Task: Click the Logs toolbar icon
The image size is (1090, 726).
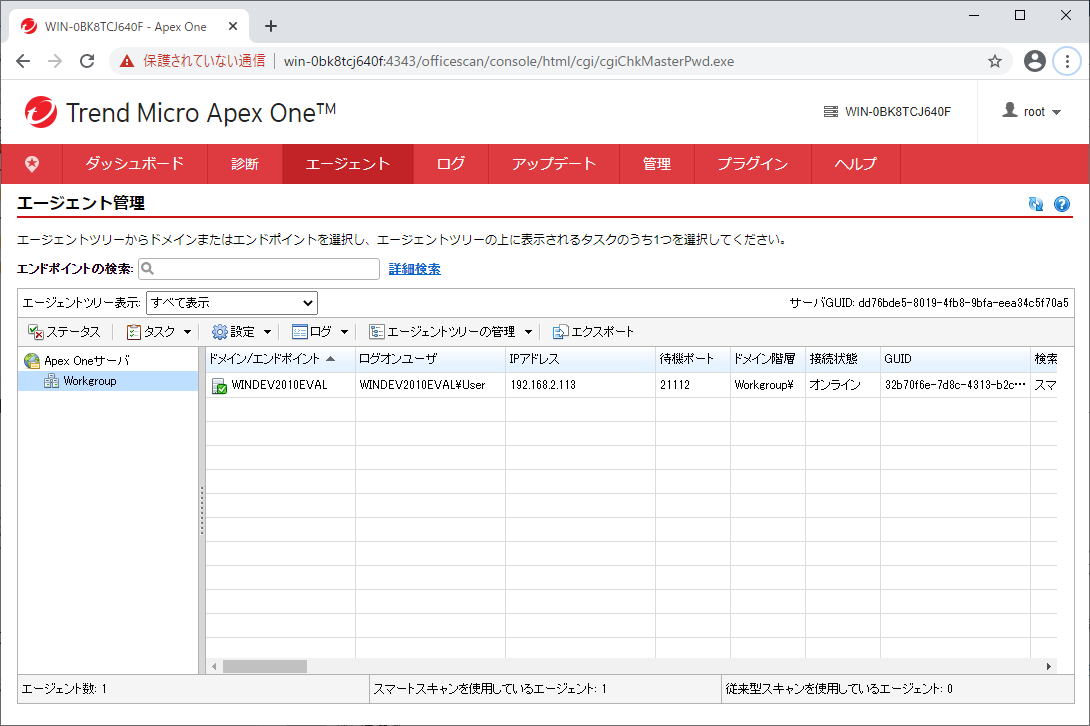Action: 300,332
